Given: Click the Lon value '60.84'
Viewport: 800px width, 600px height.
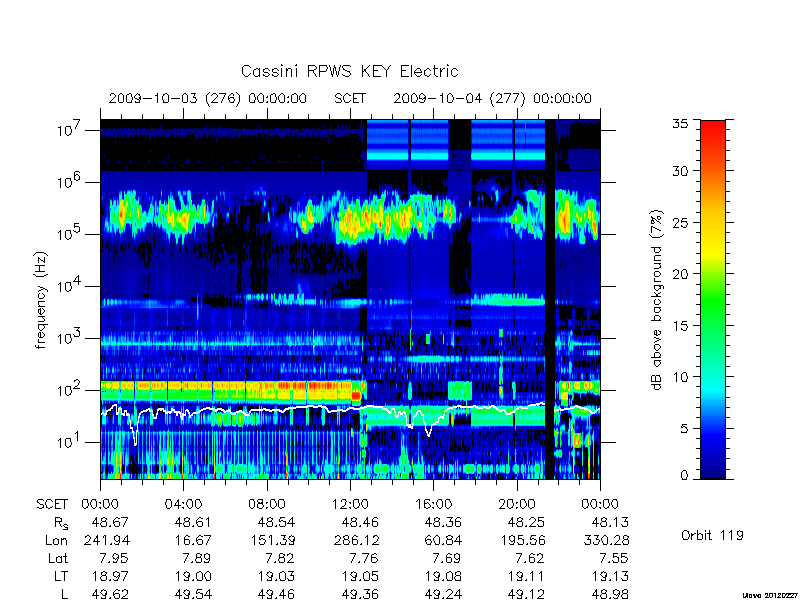Looking at the screenshot, I should (x=443, y=540).
